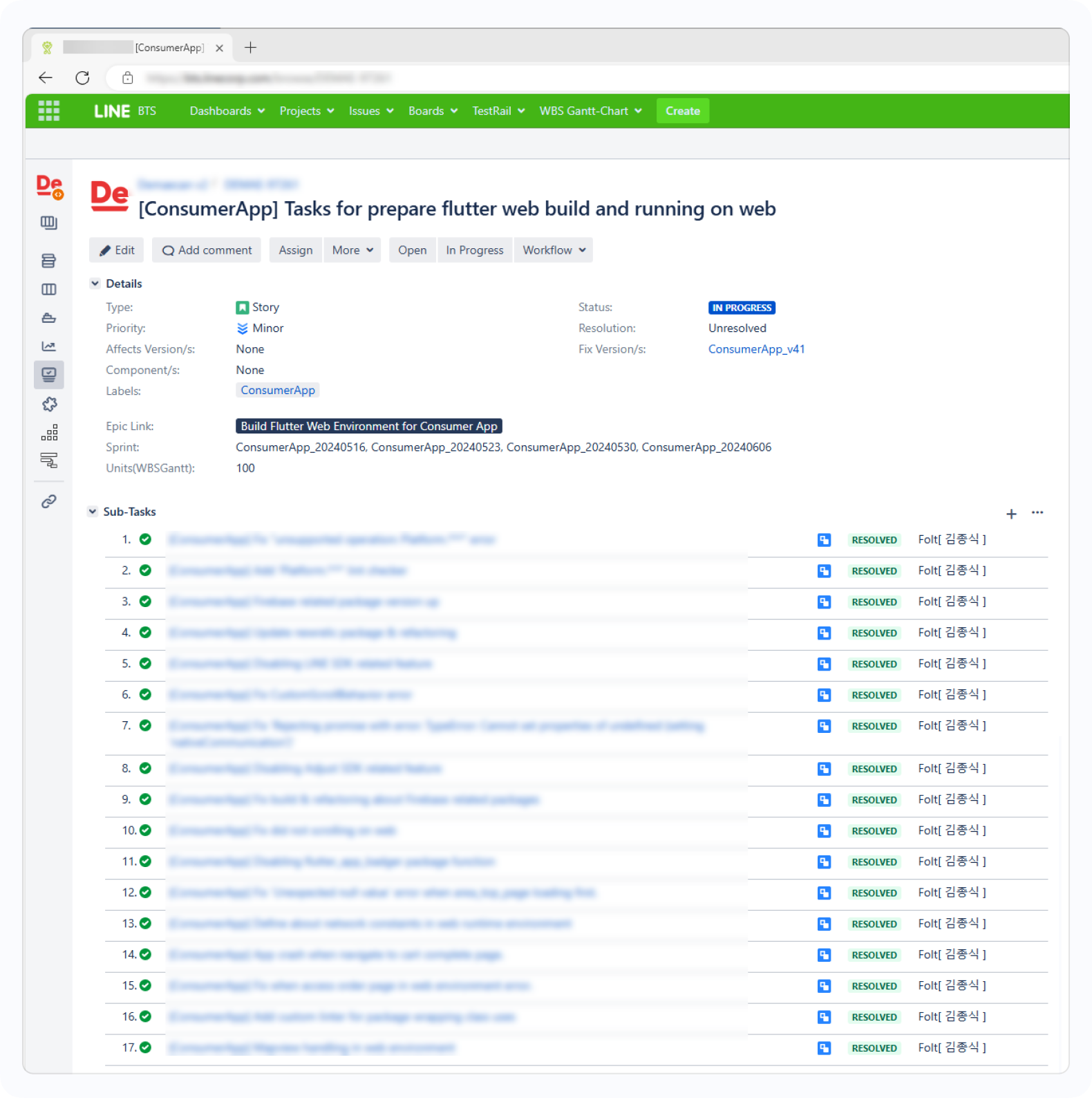
Task: Click the link shortcut icon in the sidebar
Action: coord(48,501)
